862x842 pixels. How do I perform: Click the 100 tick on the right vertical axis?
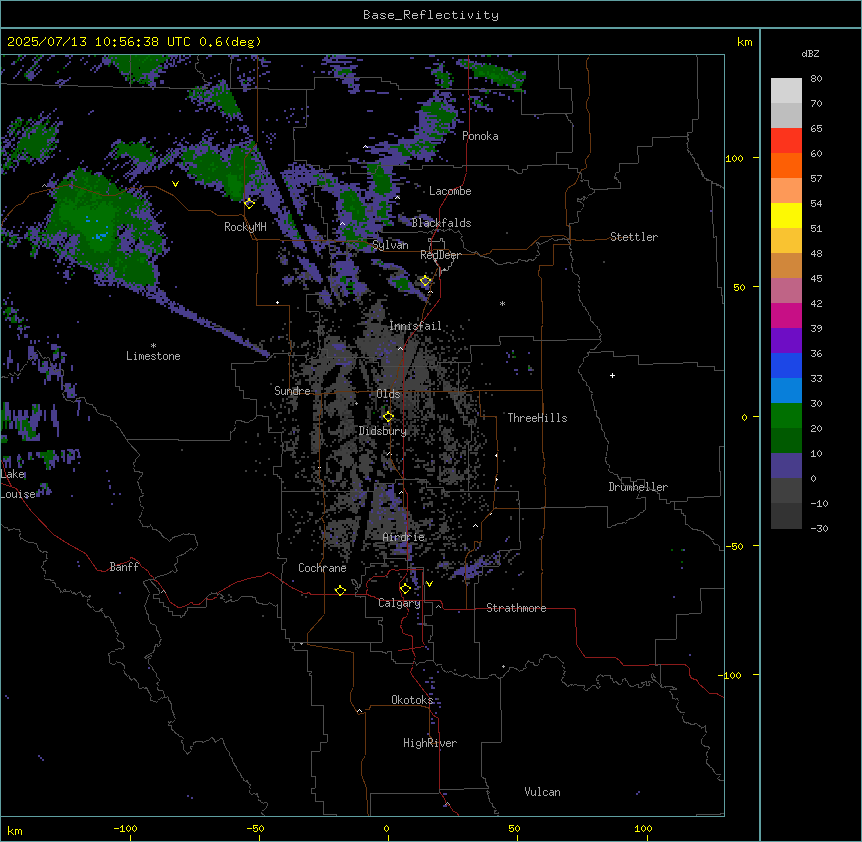point(734,158)
